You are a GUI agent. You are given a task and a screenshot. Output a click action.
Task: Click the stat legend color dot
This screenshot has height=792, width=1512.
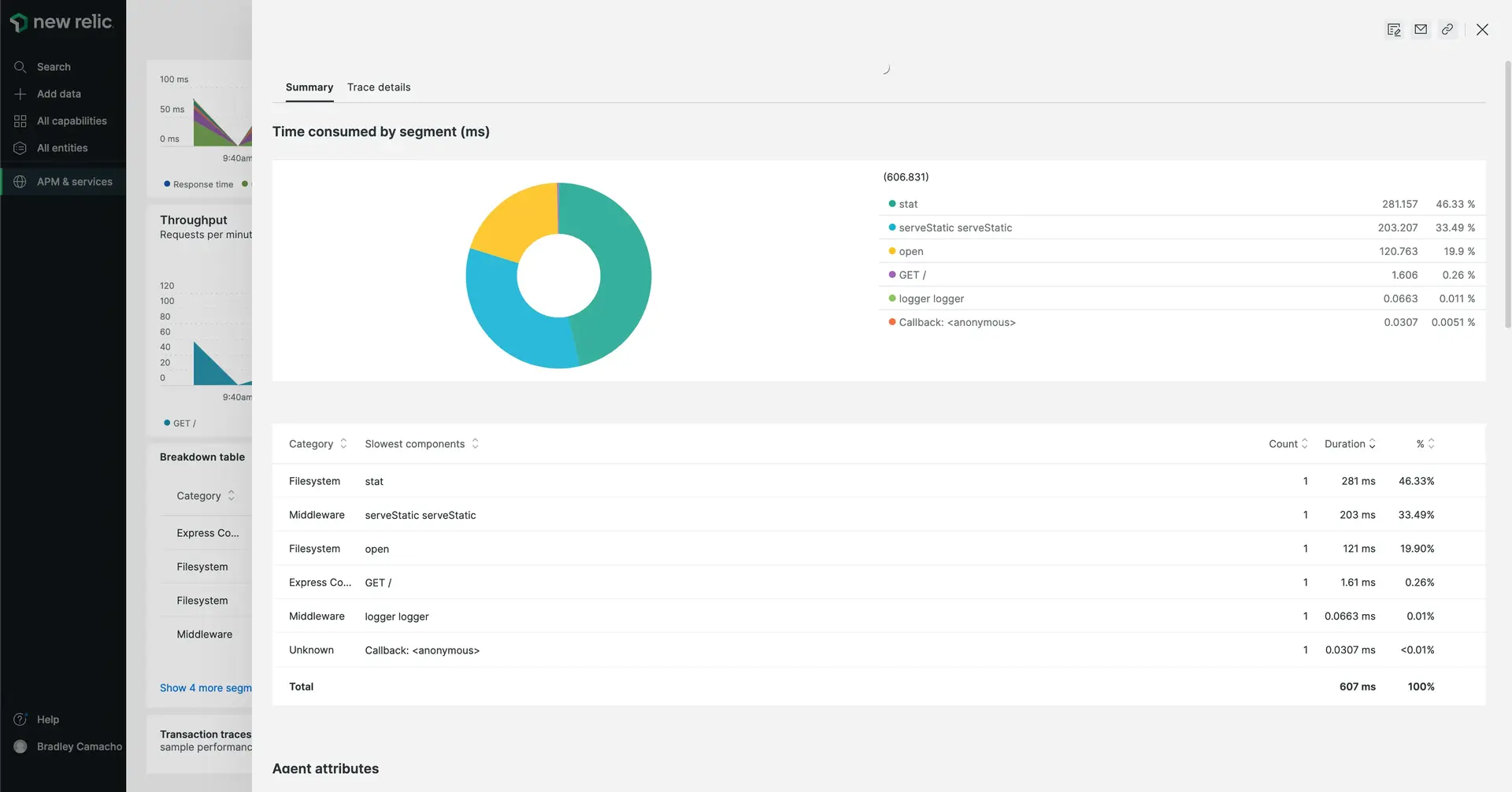coord(892,204)
